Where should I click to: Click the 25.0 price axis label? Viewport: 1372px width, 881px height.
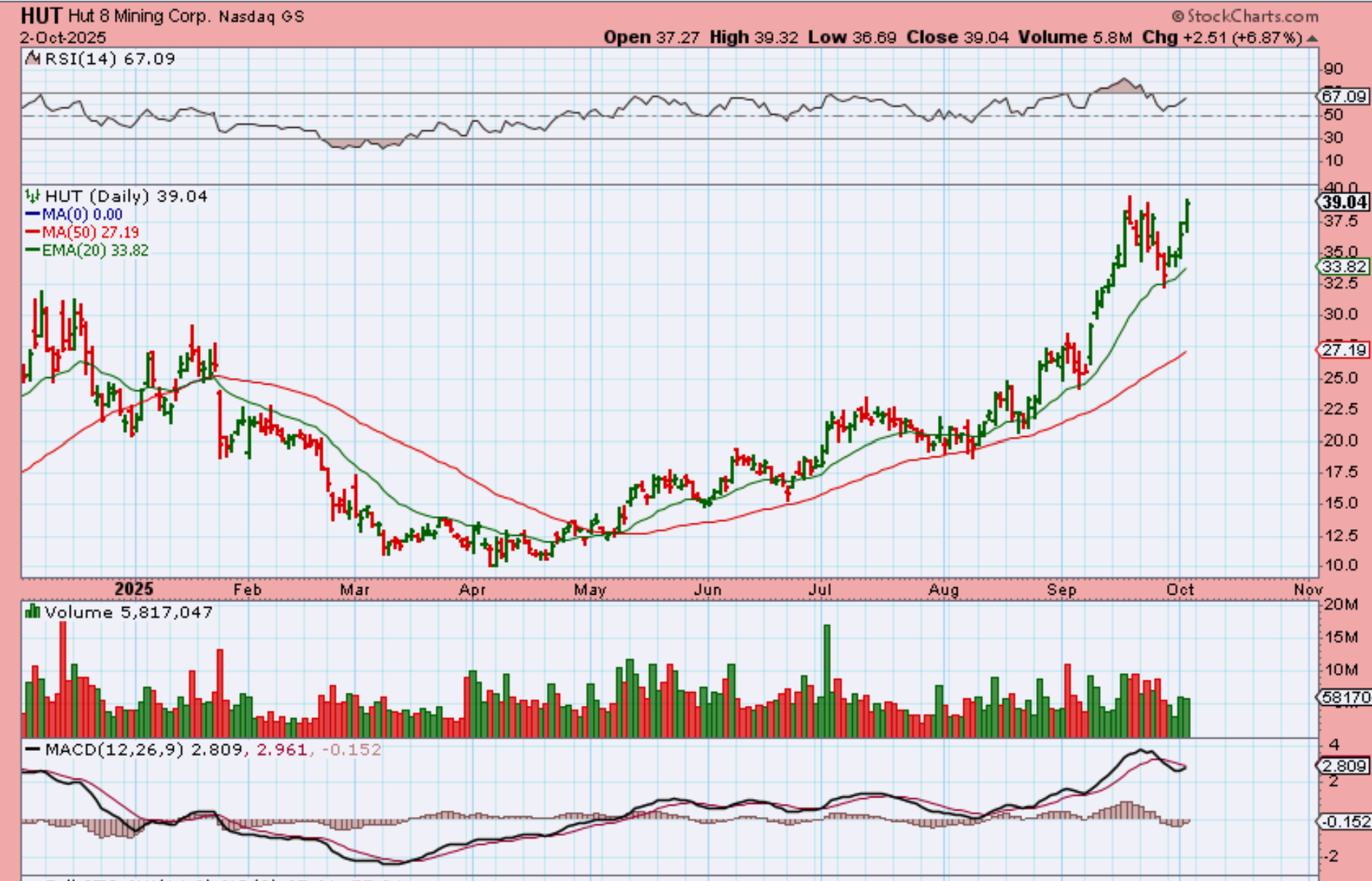point(1341,378)
